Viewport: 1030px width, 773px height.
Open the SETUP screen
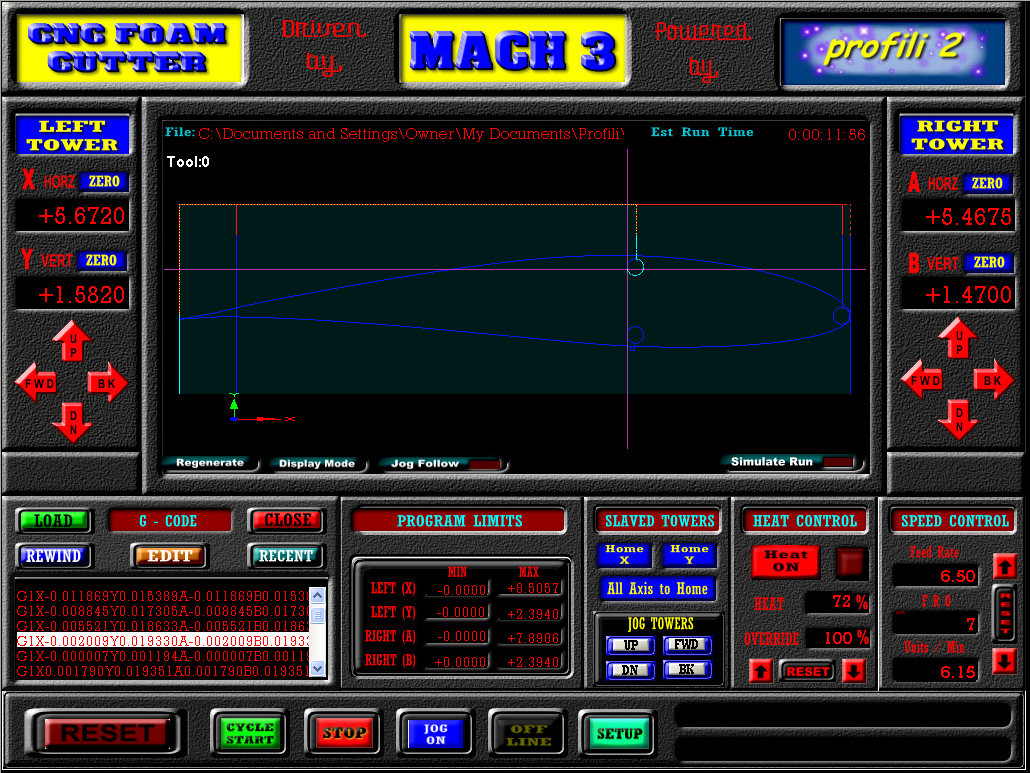point(618,734)
